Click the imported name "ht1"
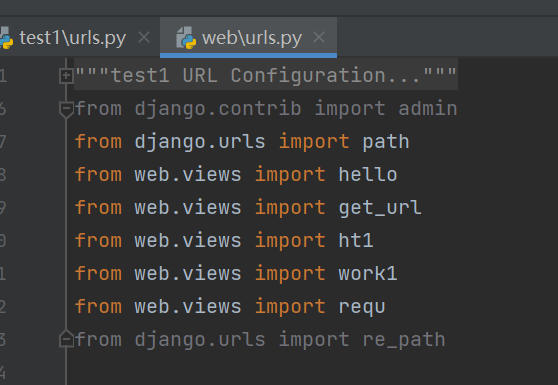This screenshot has height=385, width=558. pos(356,241)
